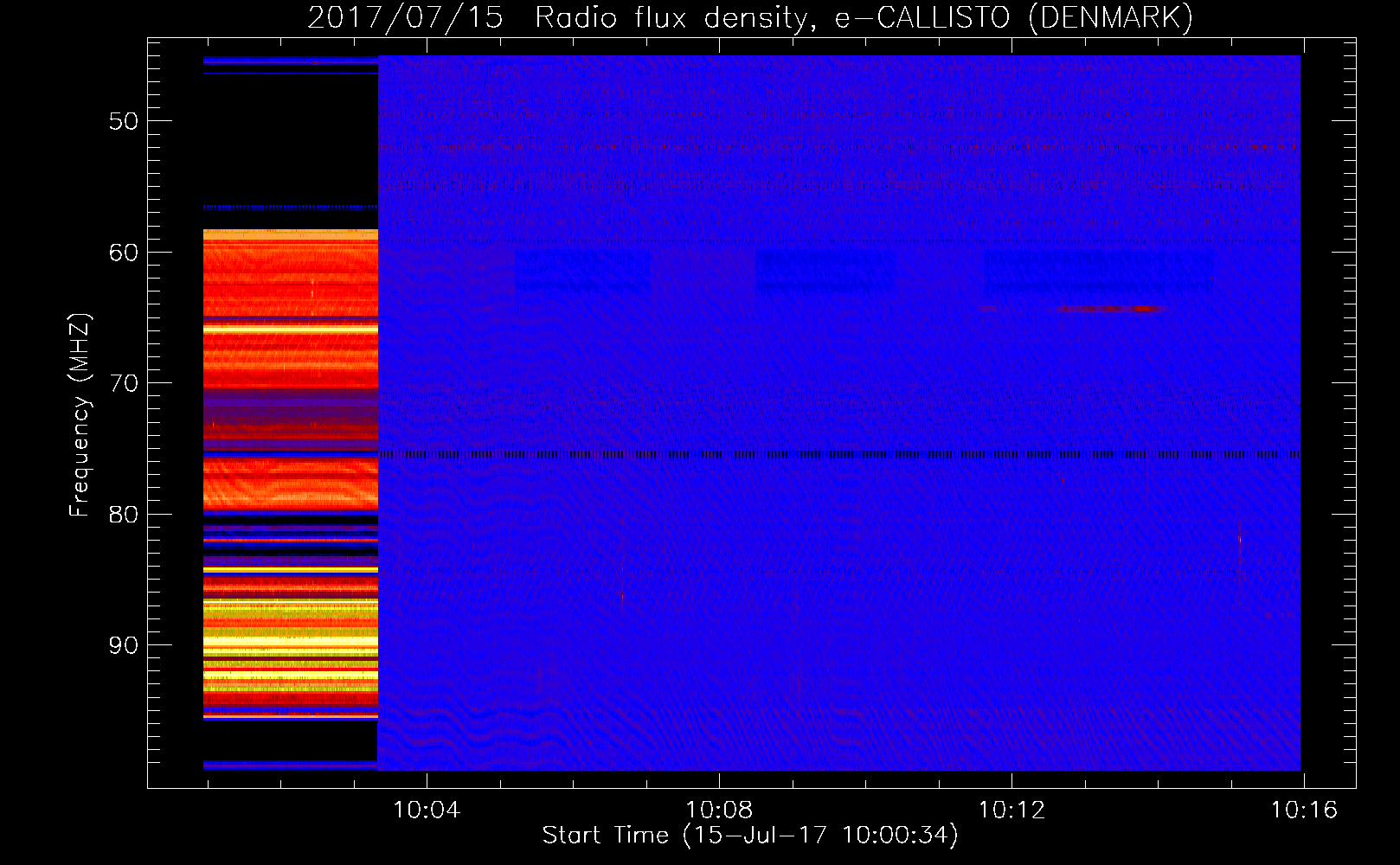Click the 50 MHz frequency tick label

[x=124, y=121]
